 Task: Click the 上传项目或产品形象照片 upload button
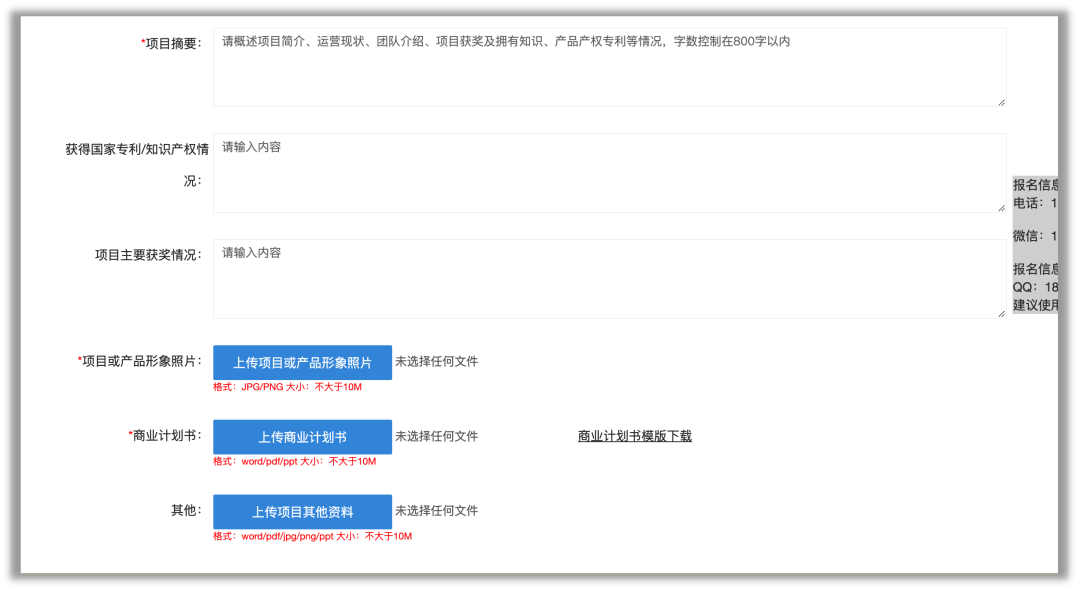pos(302,362)
